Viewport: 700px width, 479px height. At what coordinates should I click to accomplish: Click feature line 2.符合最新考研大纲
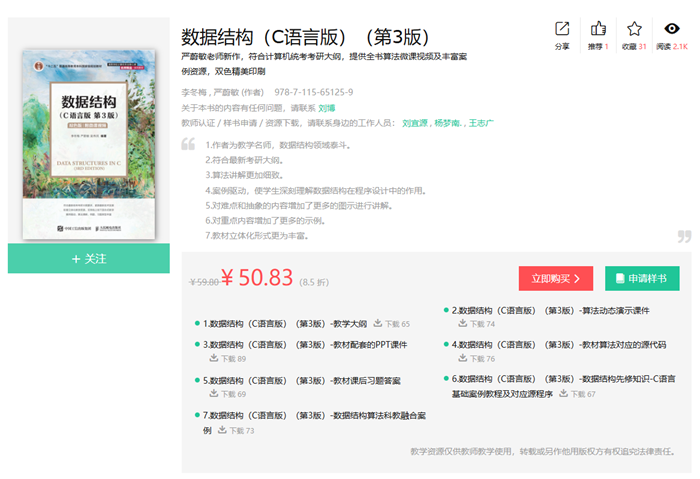pos(244,160)
